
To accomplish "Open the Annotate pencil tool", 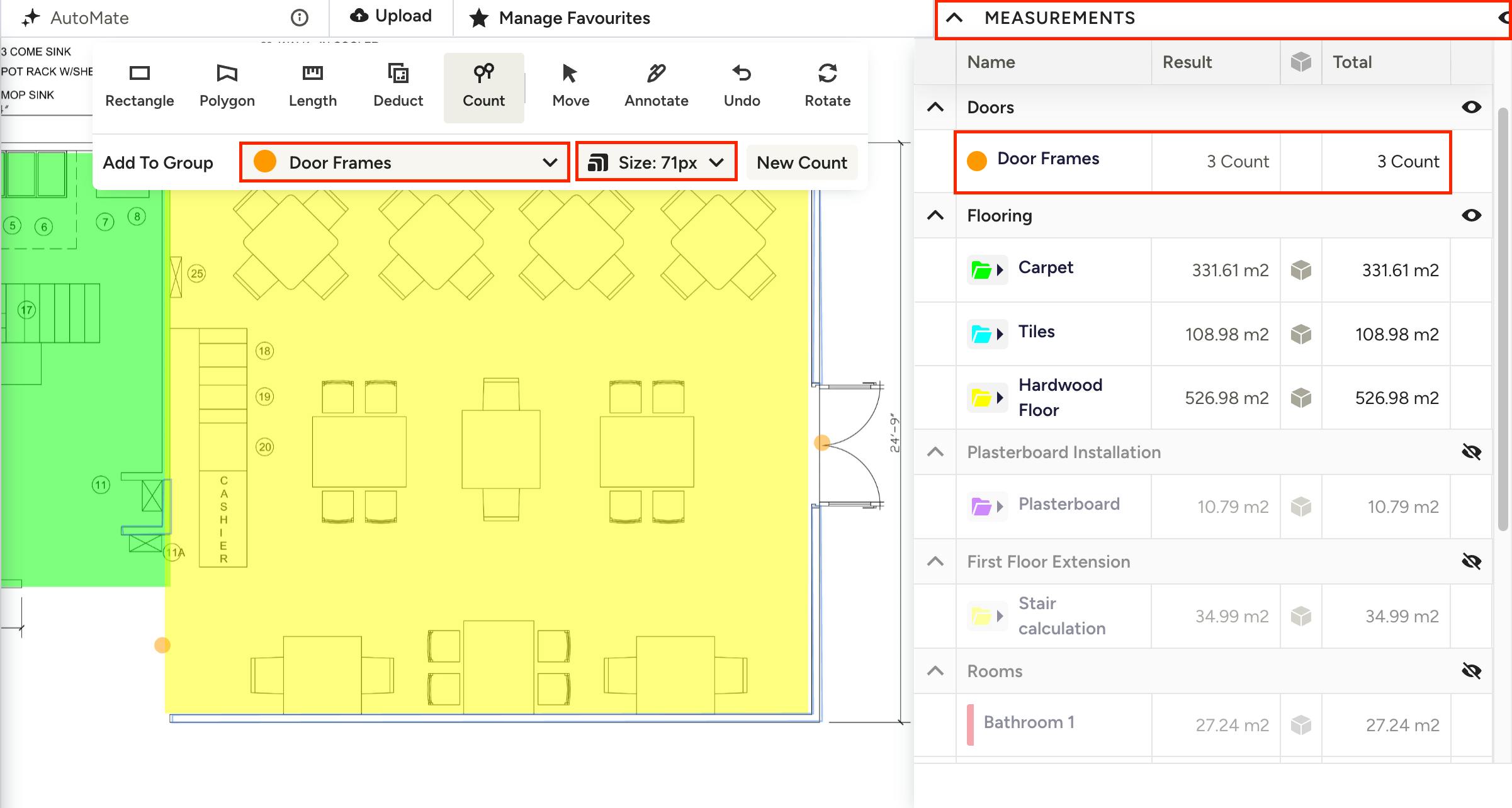I will (x=656, y=87).
